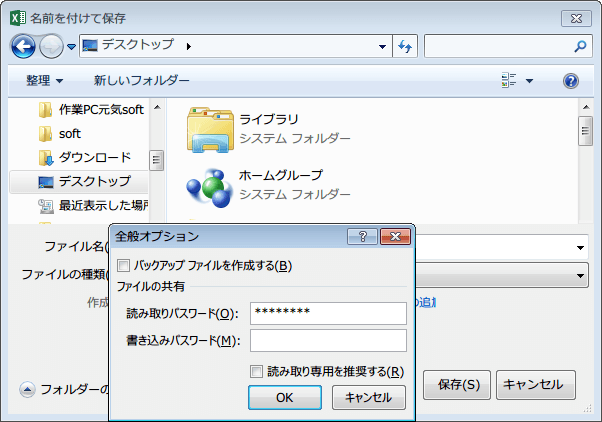Click the 保存(S) button
Viewport: 602px width, 422px height.
(457, 385)
